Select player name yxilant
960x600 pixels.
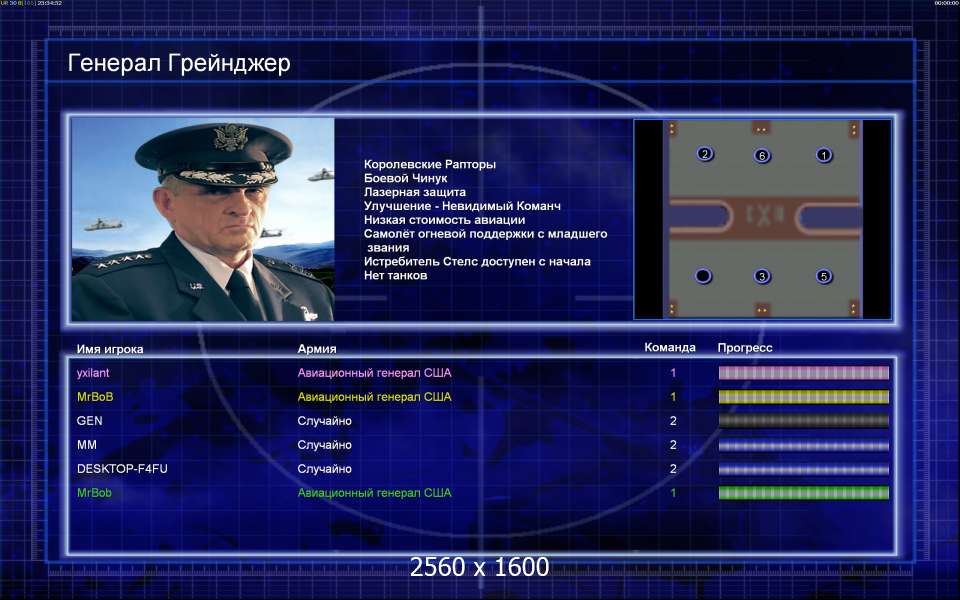click(93, 373)
